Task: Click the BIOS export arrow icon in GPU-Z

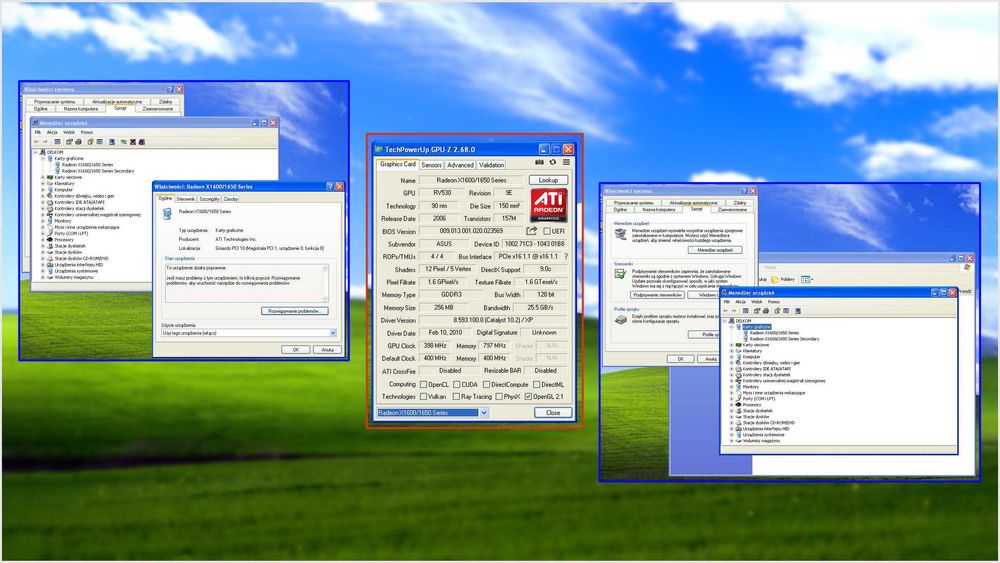Action: 531,231
